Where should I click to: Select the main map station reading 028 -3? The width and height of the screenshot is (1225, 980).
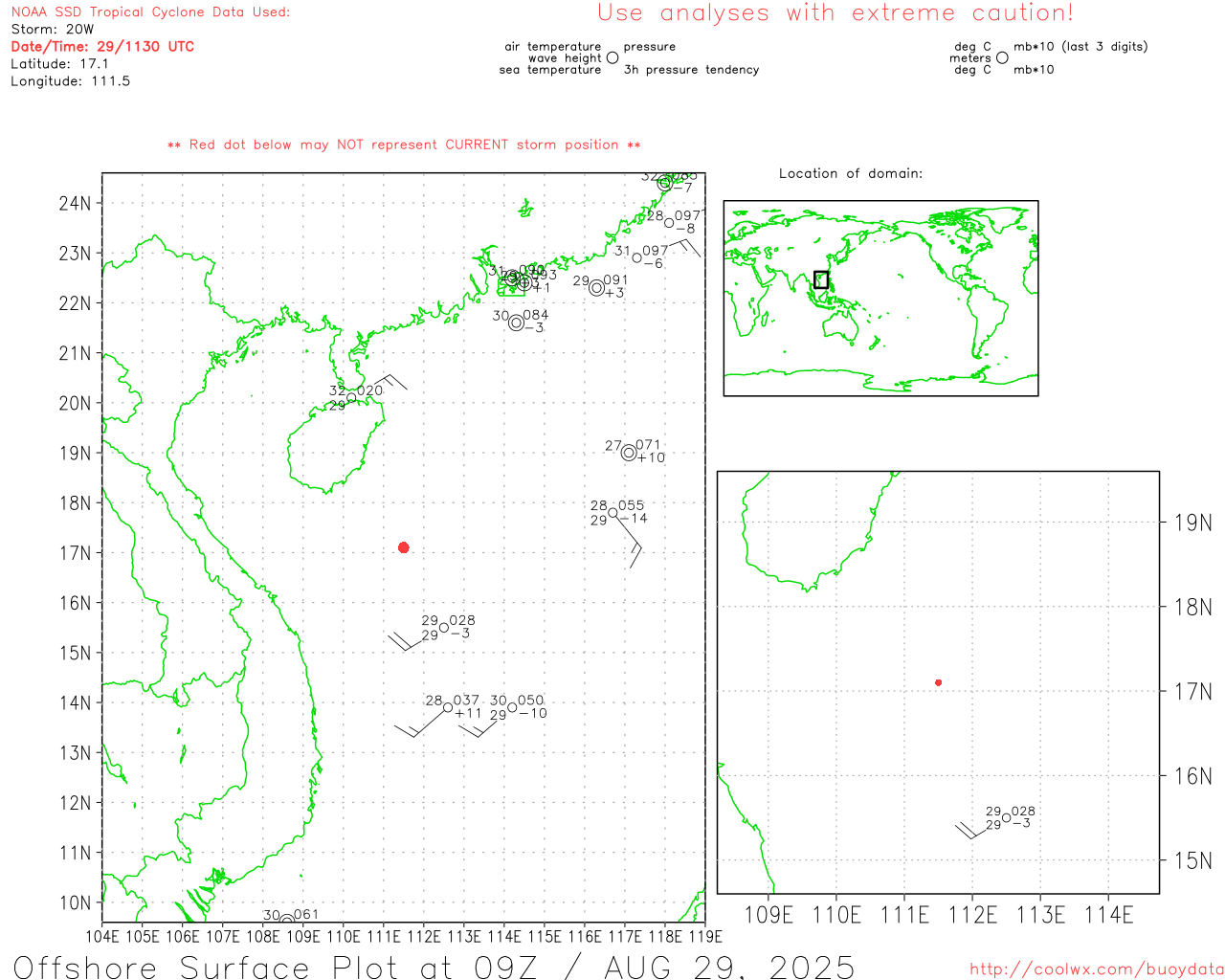pos(444,628)
